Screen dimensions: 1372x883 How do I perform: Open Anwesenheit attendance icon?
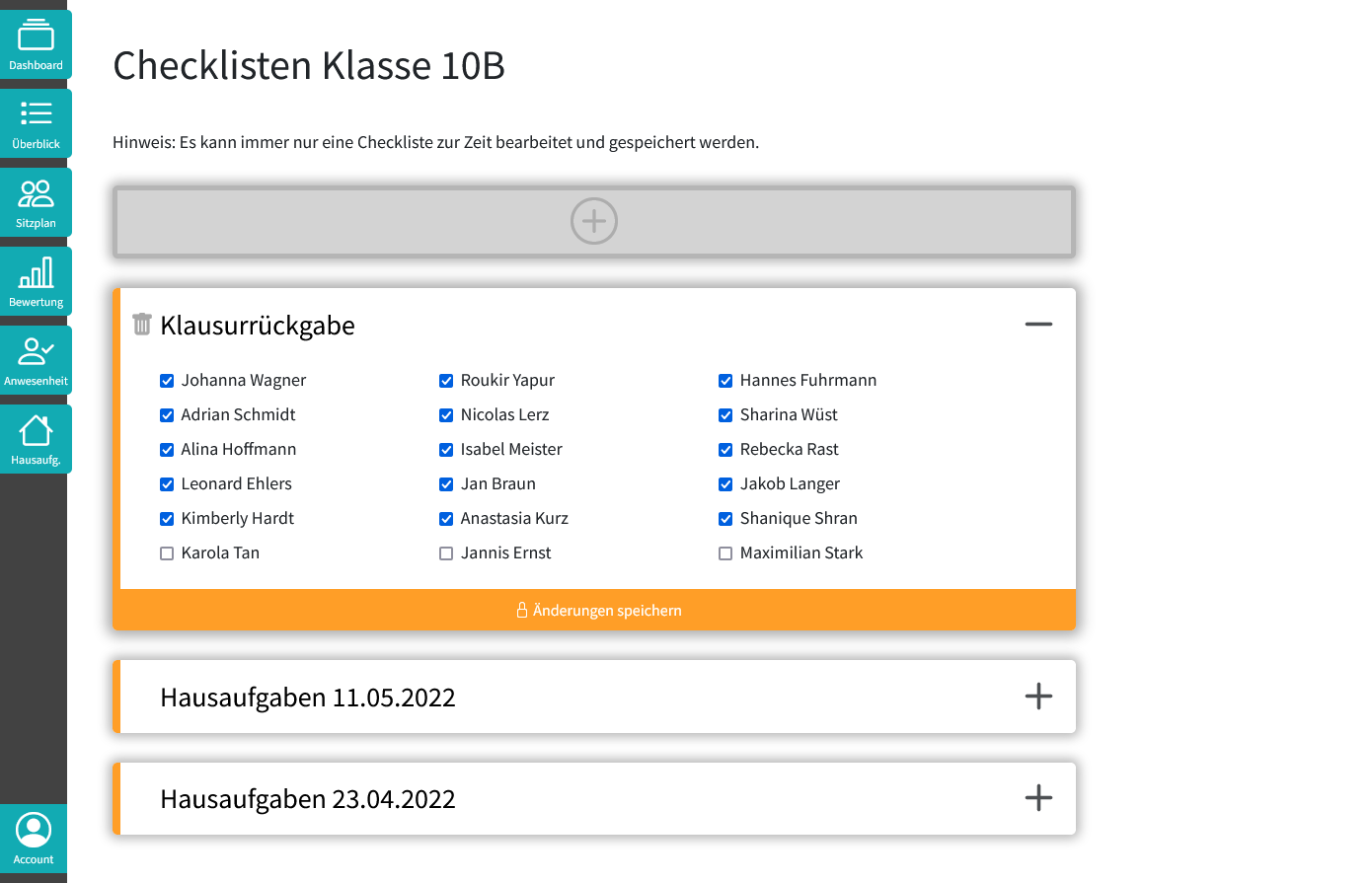36,360
